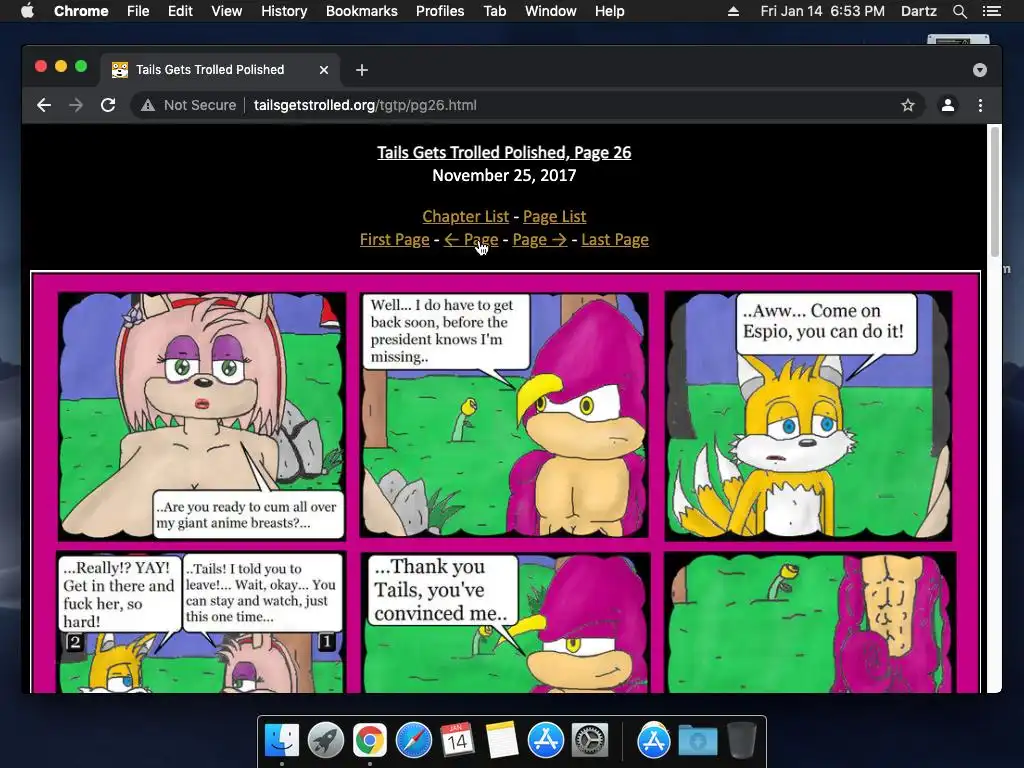Open App Store icon next to Notes
Image resolution: width=1024 pixels, height=768 pixels.
click(546, 741)
